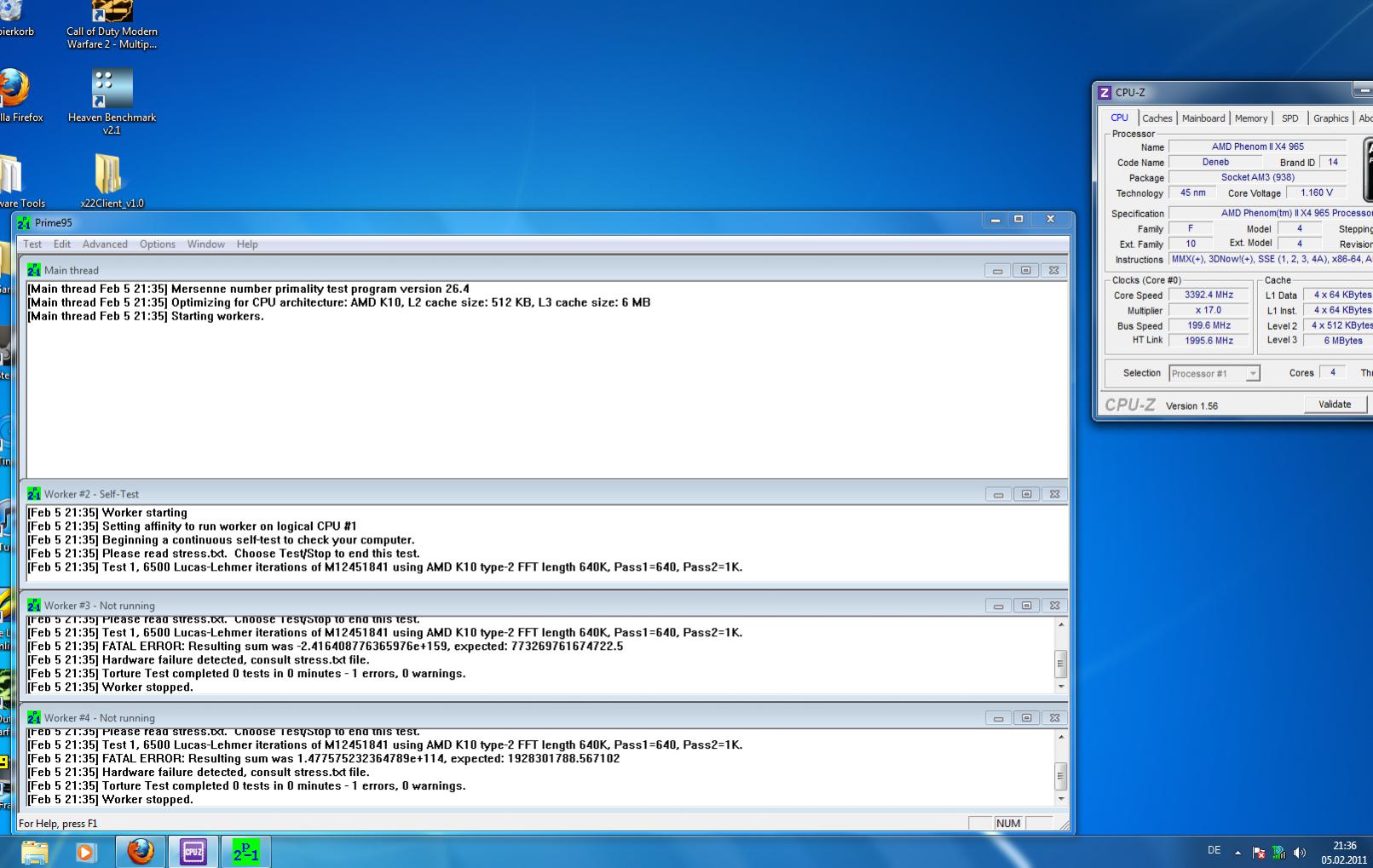Close the Worker #2 Self-Test window
This screenshot has width=1373, height=868.
pyautogui.click(x=1054, y=494)
